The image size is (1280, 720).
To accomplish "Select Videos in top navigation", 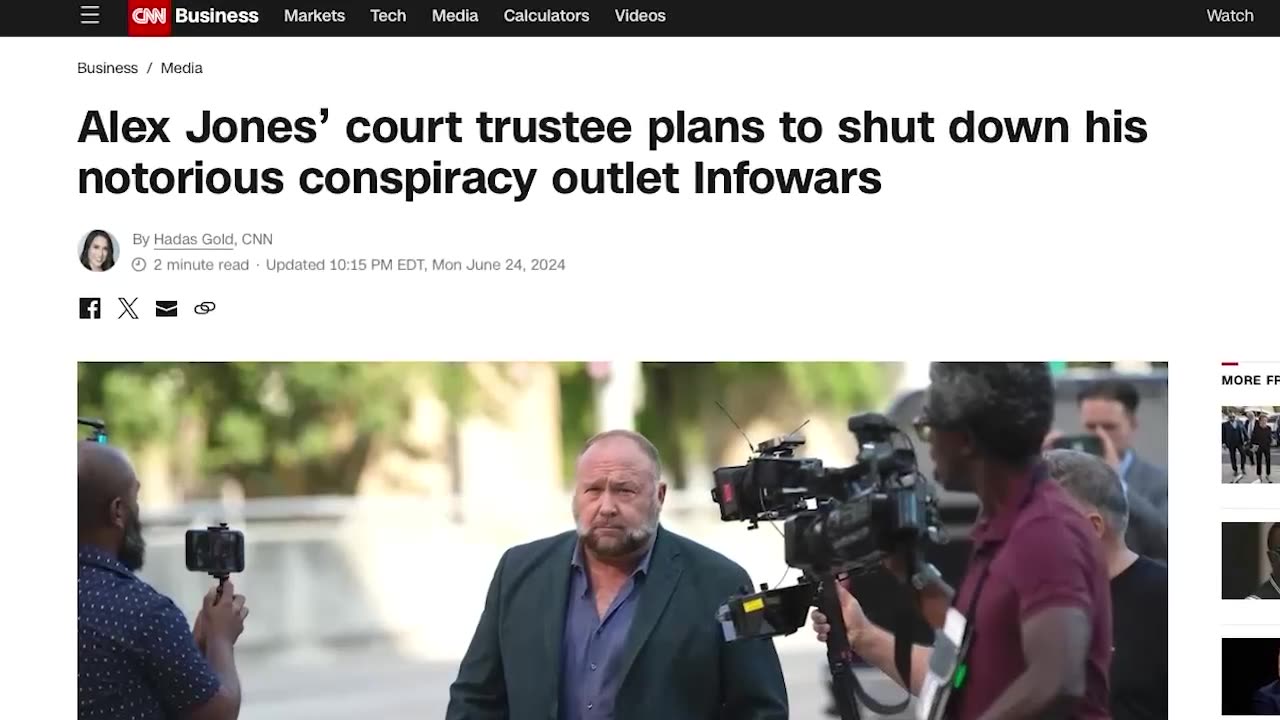I will tap(640, 16).
